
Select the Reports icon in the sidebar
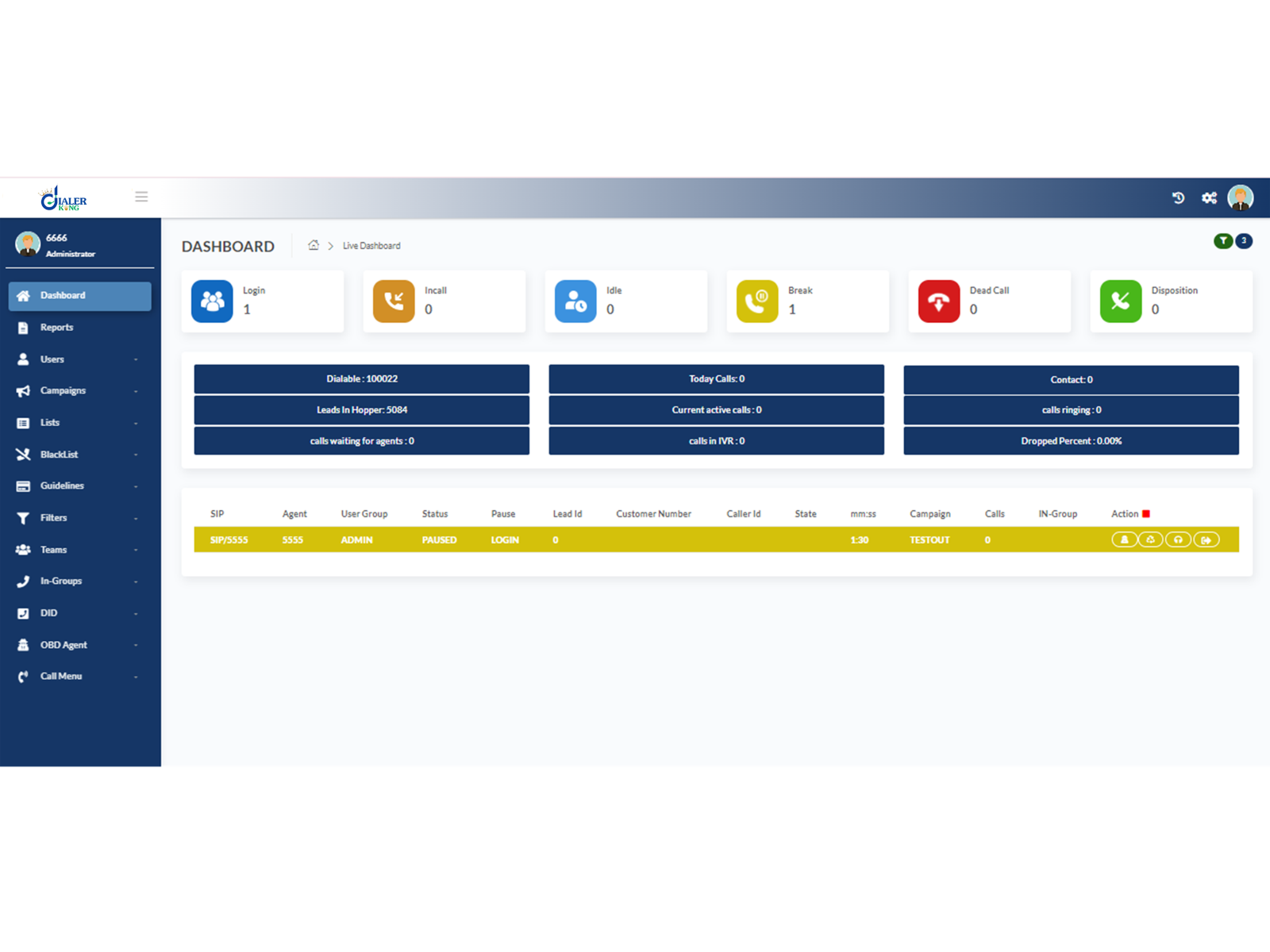tap(24, 327)
